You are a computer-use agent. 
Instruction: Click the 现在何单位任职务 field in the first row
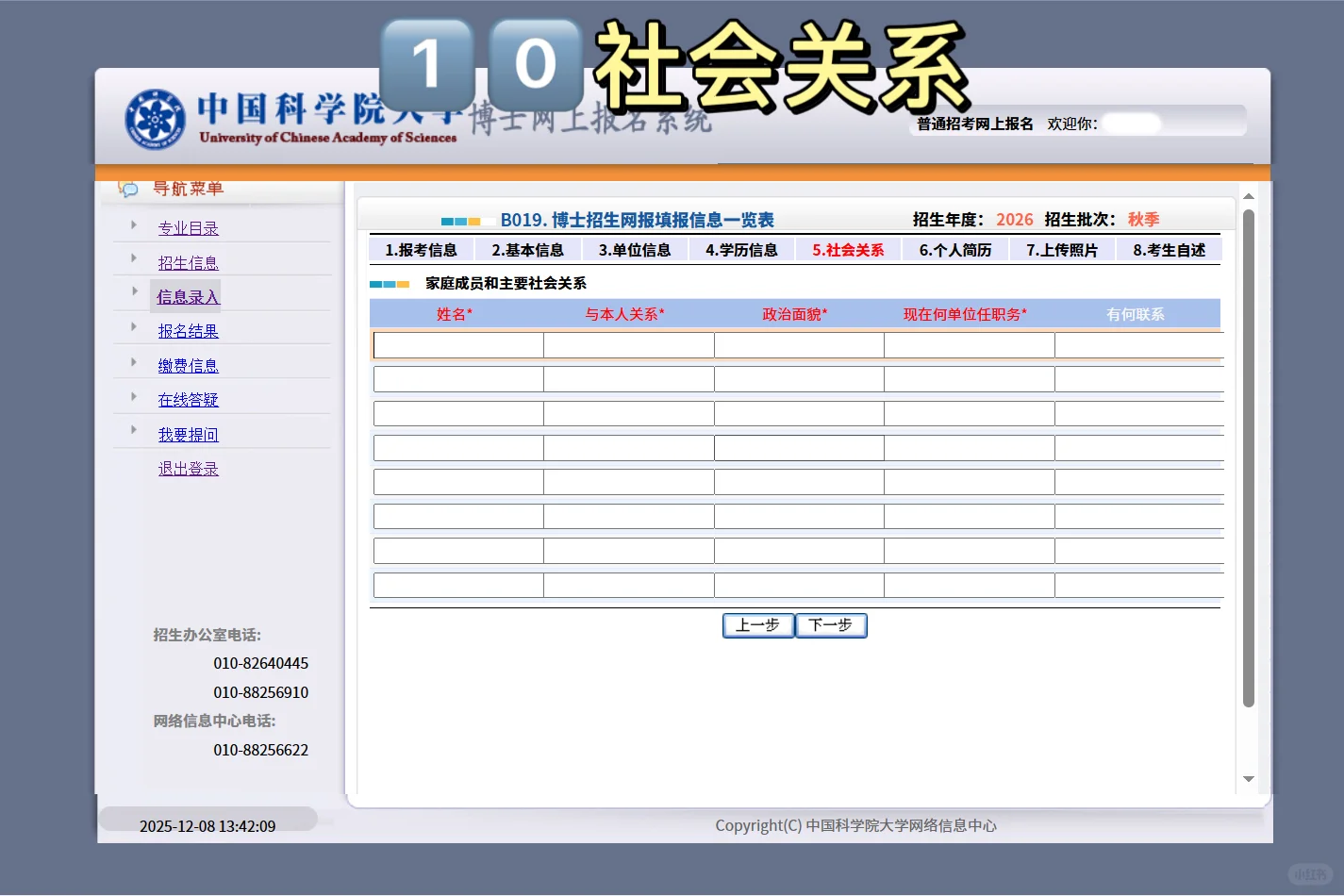click(970, 345)
